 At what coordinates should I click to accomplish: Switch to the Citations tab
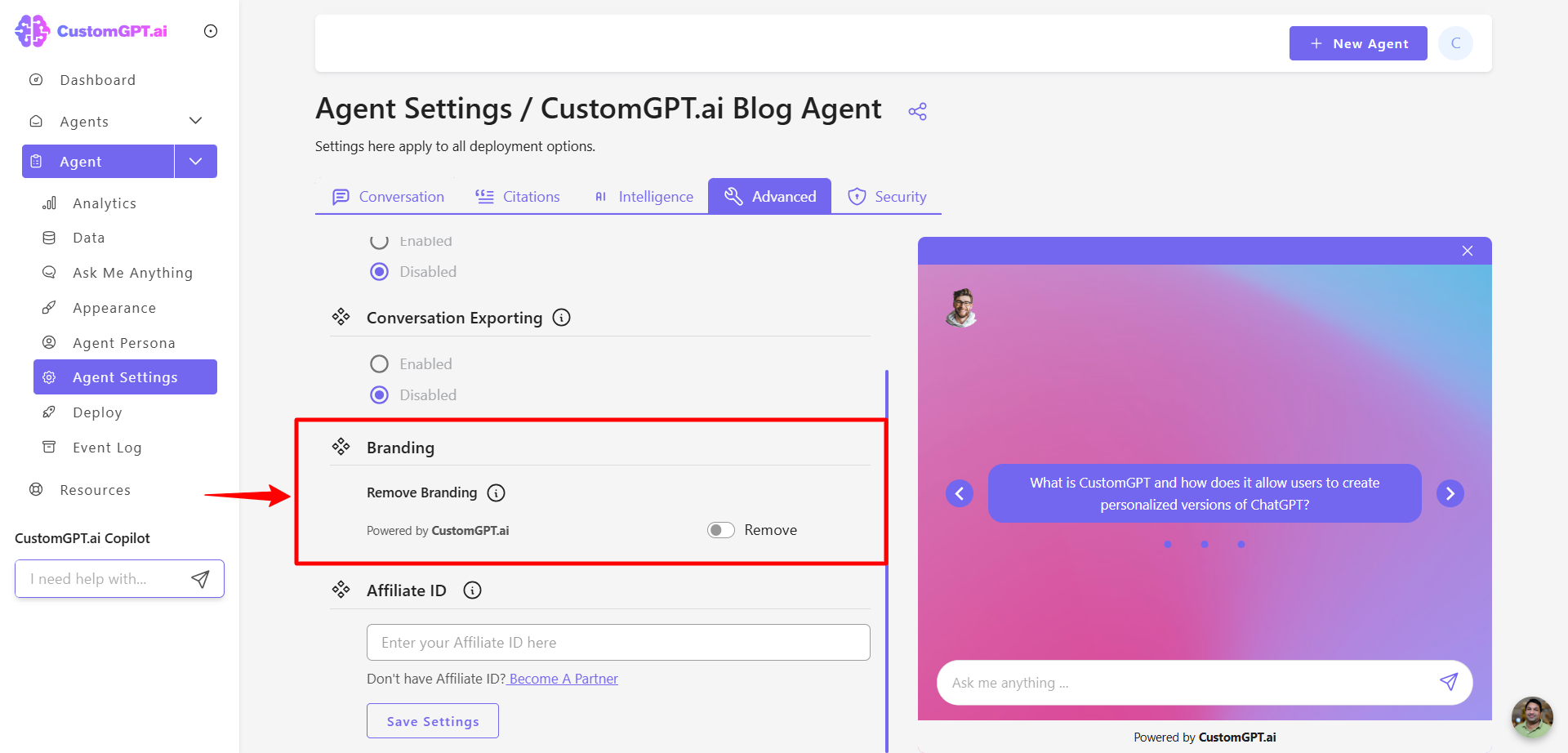[518, 197]
